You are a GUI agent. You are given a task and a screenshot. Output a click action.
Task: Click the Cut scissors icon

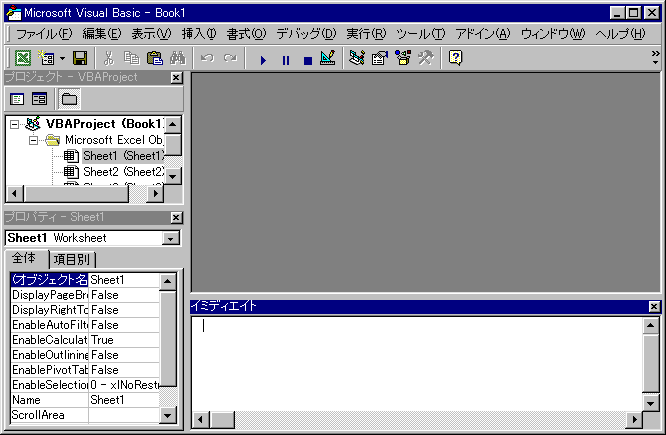point(109,58)
